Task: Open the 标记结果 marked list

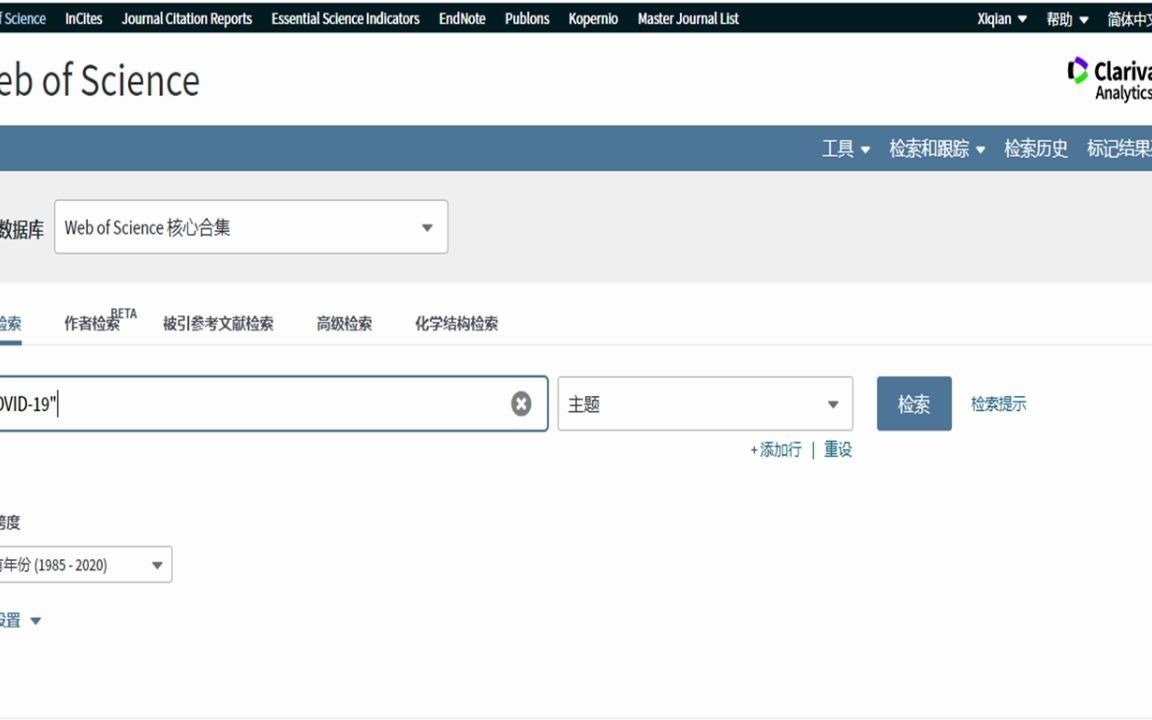Action: [1119, 148]
